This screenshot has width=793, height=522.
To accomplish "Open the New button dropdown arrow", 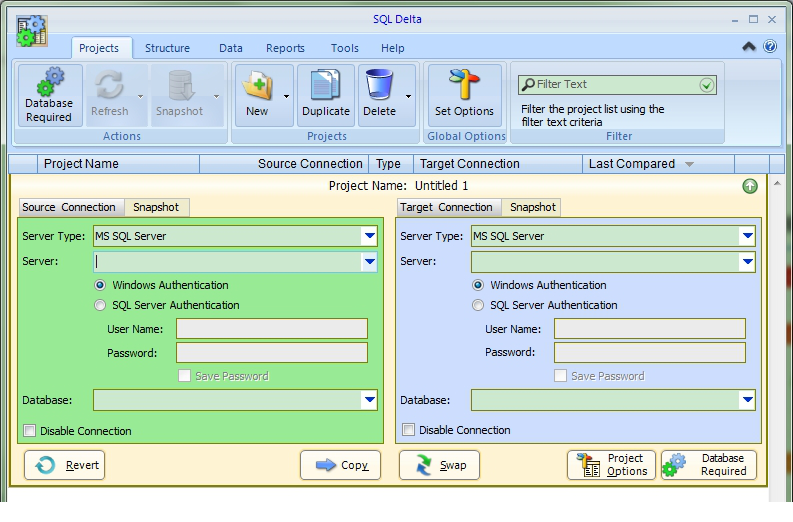I will tap(286, 96).
